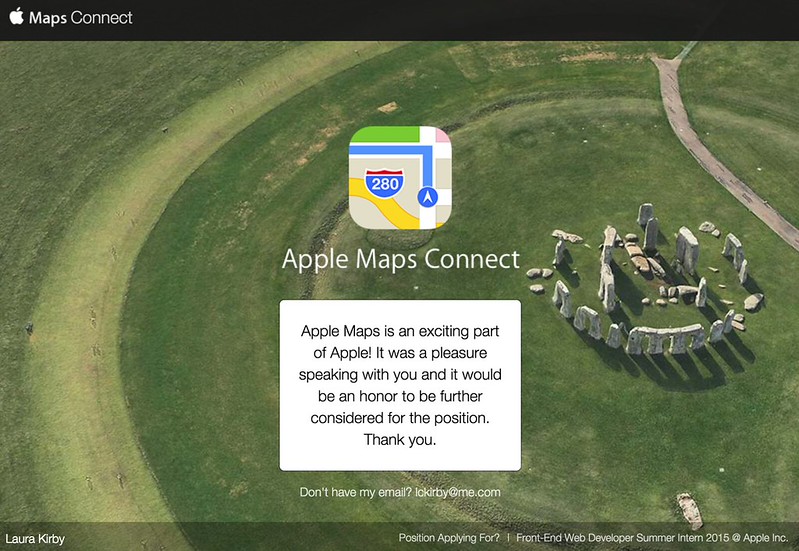Viewport: 799px width, 551px height.
Task: Click the white thank-you message card
Action: (x=400, y=385)
